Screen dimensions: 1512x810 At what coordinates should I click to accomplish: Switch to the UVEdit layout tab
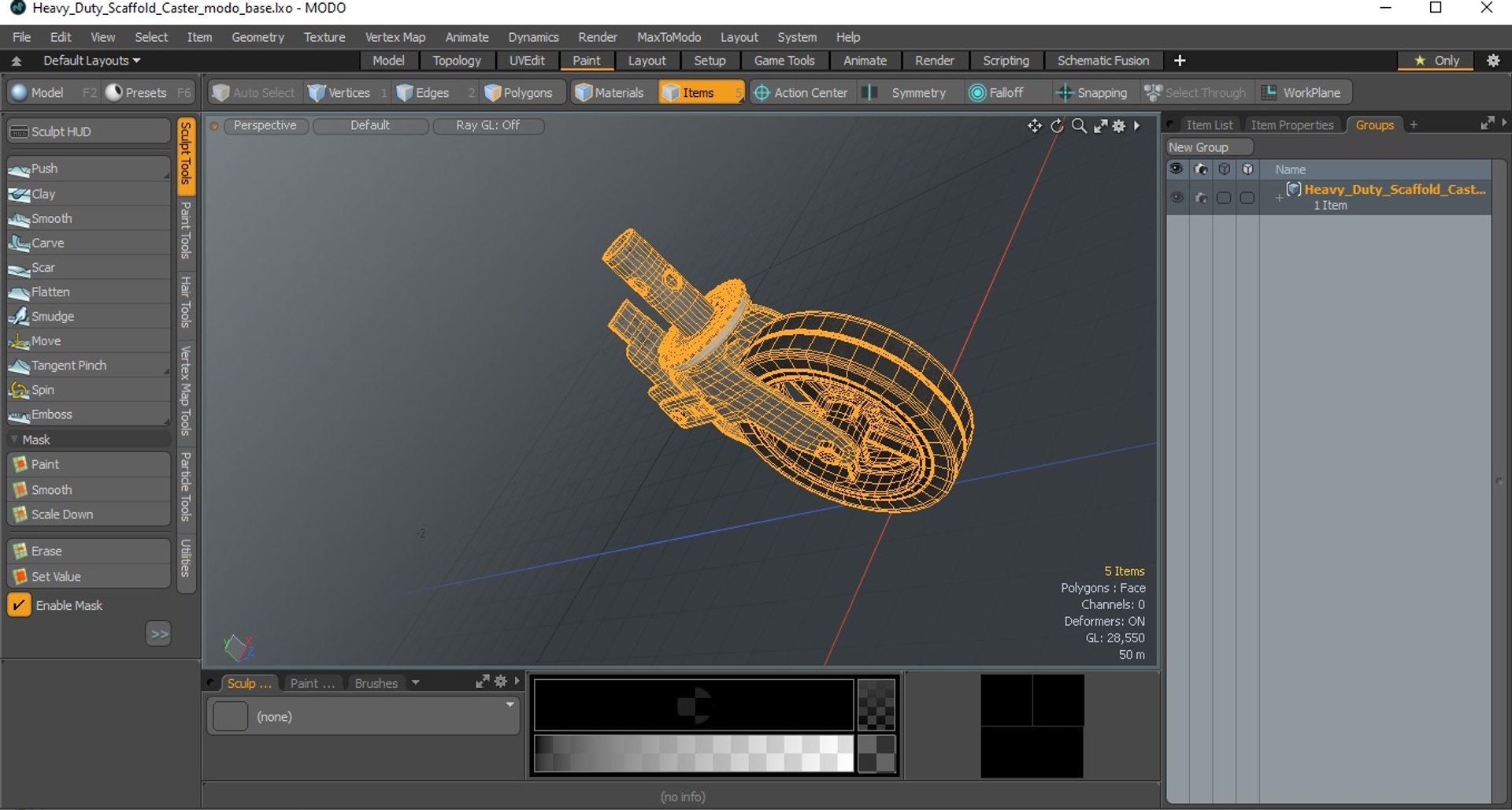tap(527, 61)
